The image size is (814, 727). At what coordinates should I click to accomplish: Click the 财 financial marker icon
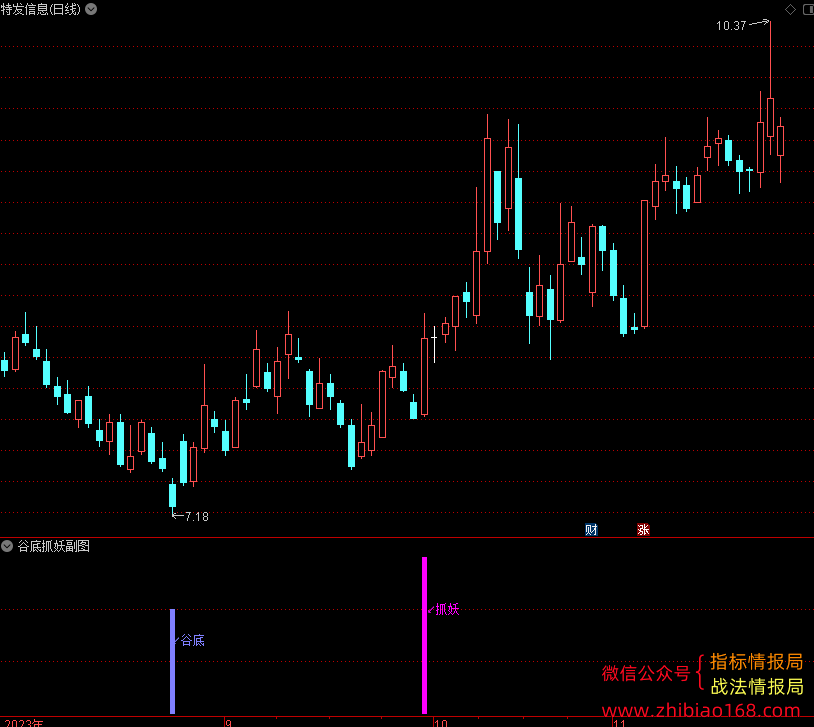(591, 529)
